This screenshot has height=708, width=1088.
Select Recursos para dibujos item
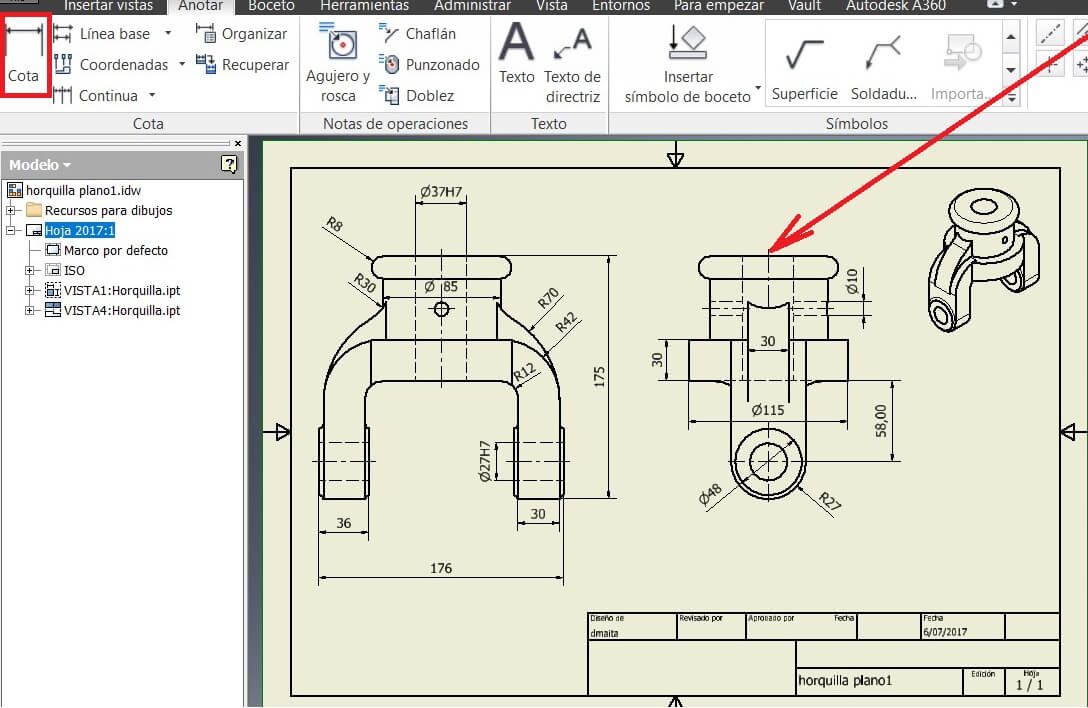(x=99, y=210)
